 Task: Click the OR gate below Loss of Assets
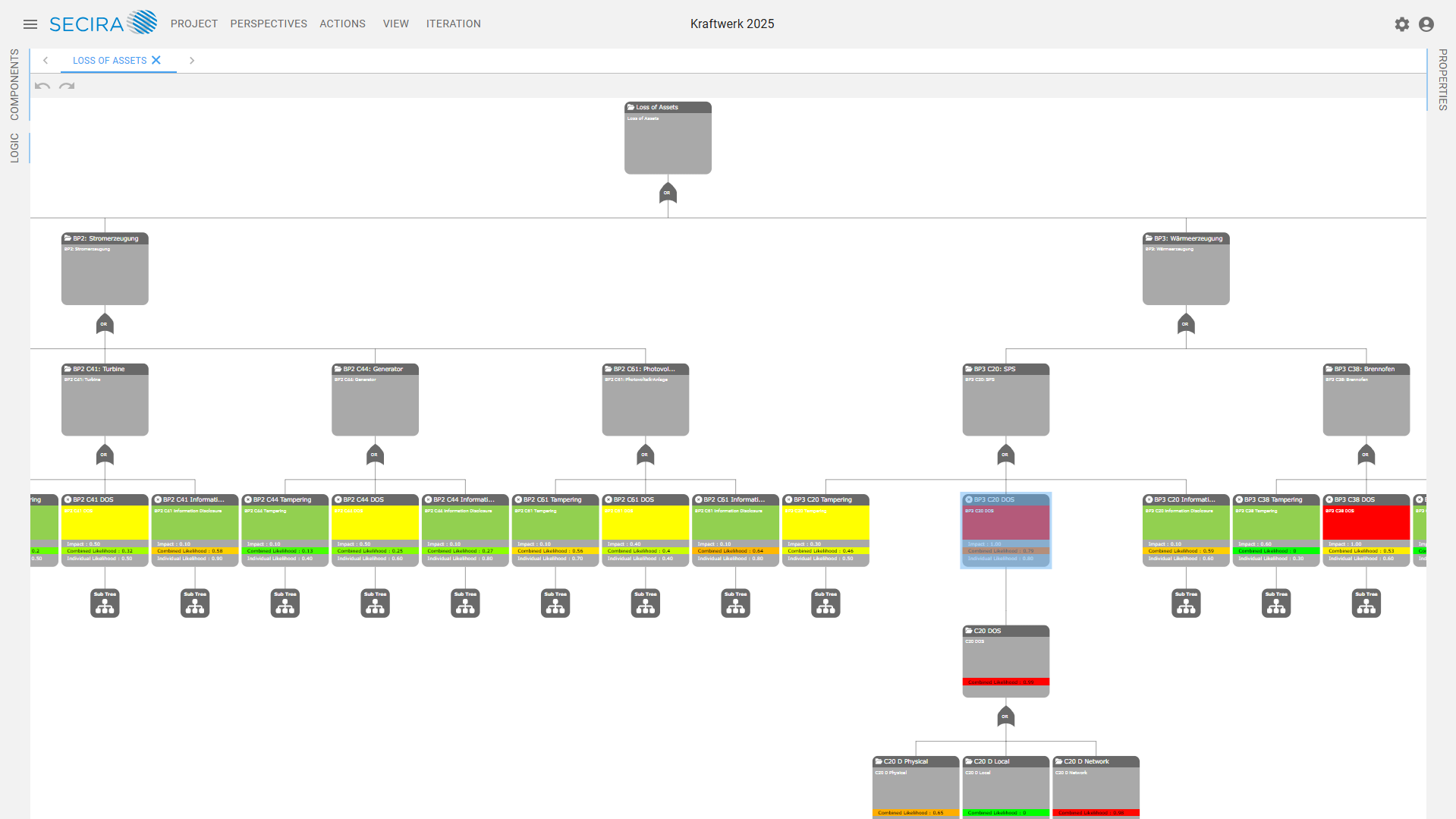[668, 194]
